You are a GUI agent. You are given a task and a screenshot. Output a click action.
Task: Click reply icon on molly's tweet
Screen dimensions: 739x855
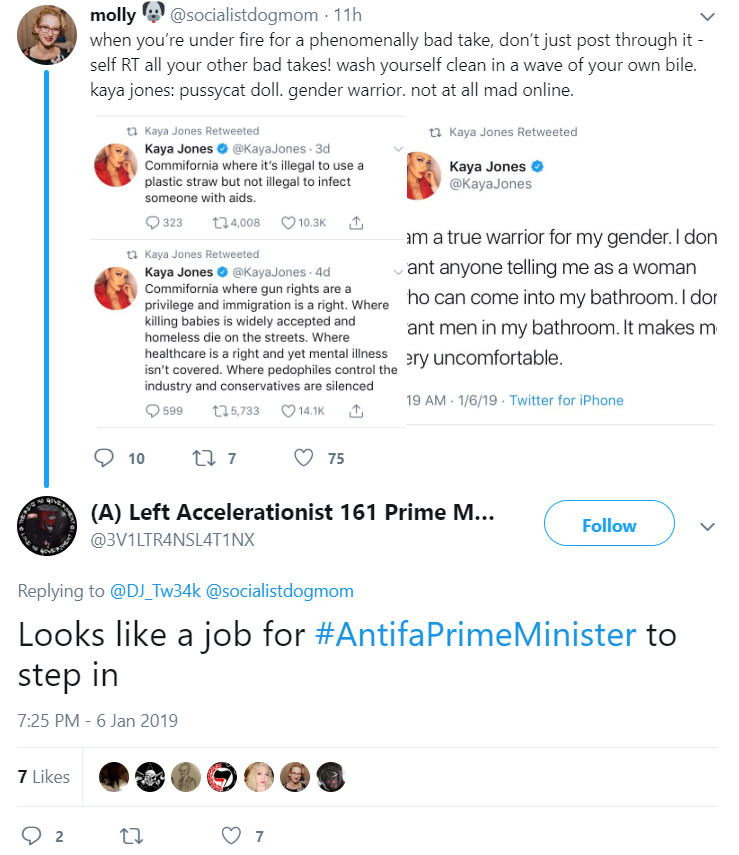pyautogui.click(x=104, y=458)
